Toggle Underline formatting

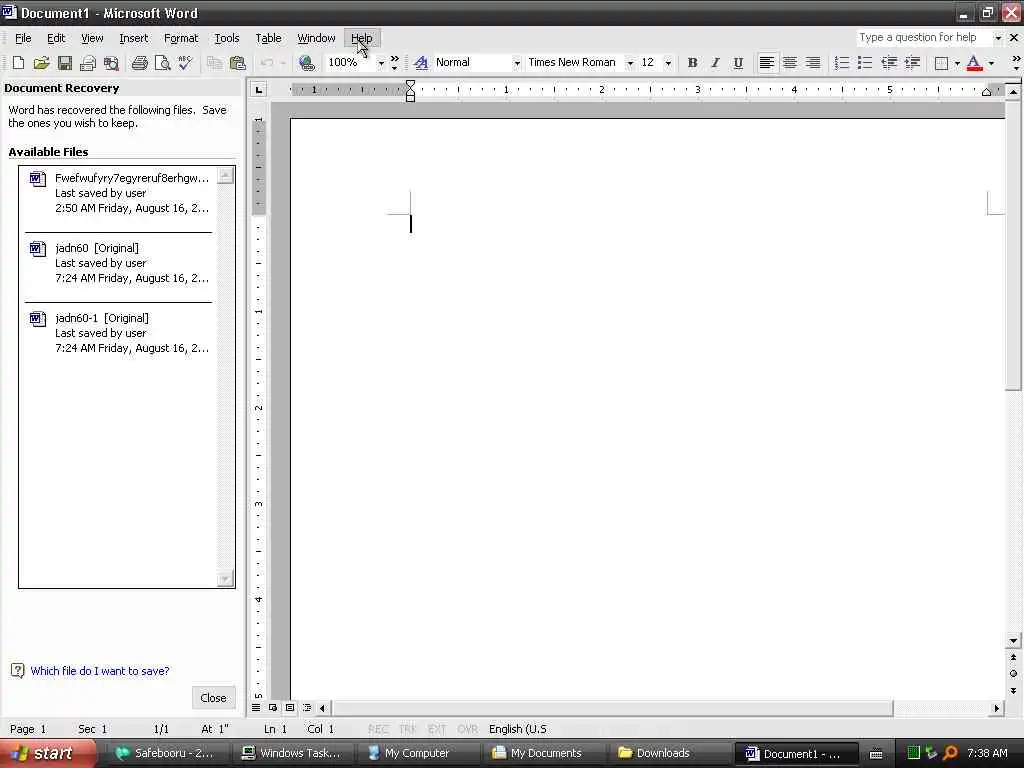pos(738,63)
